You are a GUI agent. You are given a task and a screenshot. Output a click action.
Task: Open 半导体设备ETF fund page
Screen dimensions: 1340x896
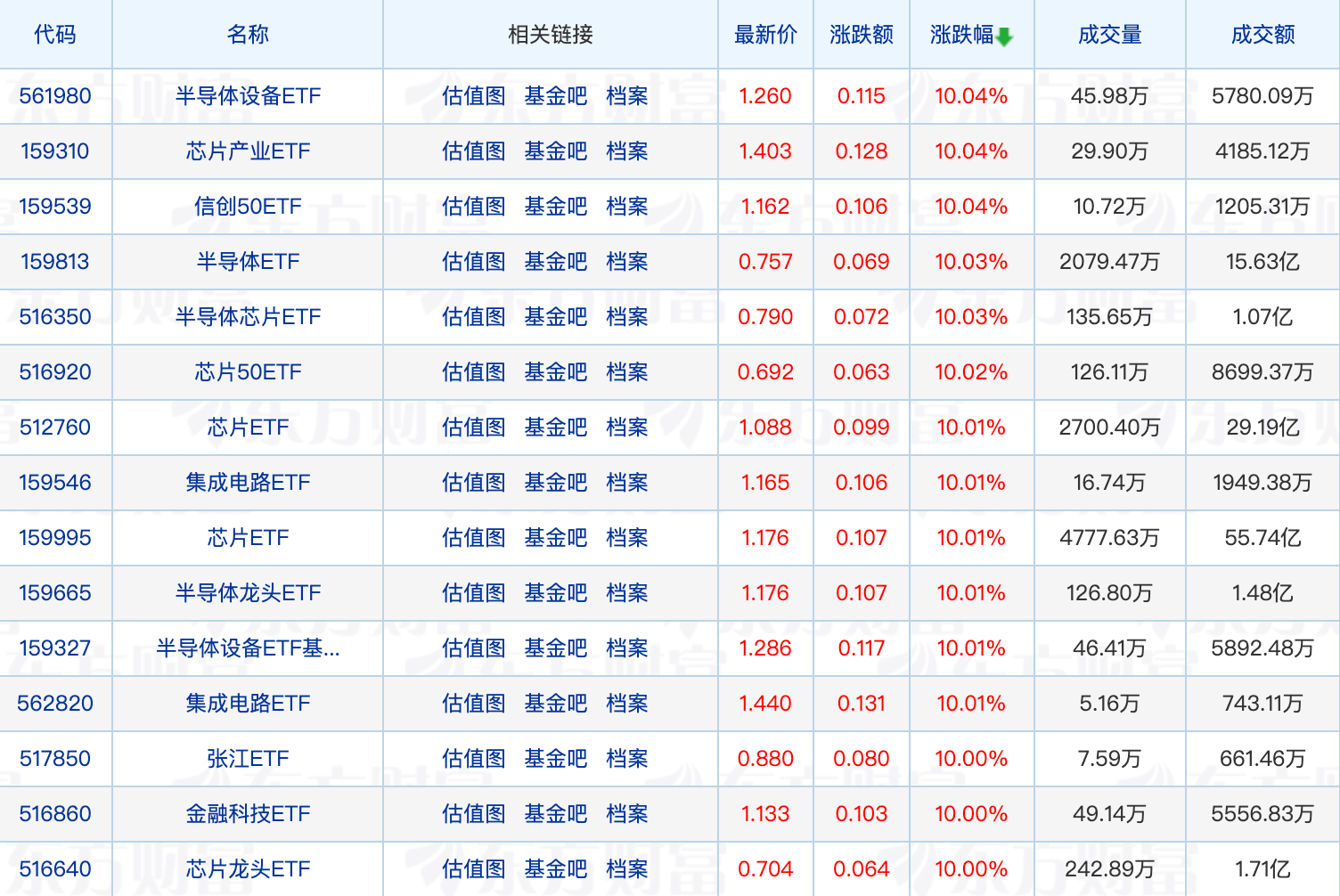(248, 96)
